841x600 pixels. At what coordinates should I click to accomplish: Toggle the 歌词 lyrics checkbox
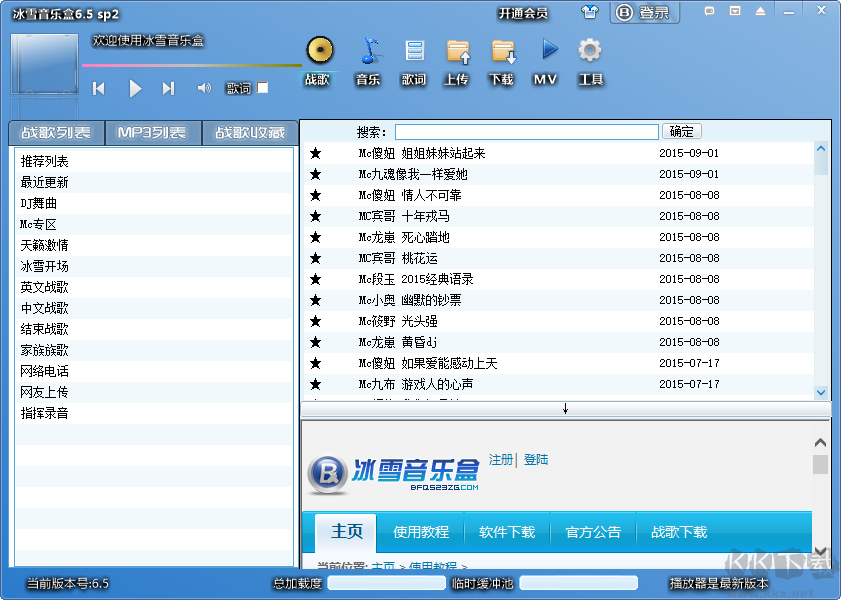click(x=263, y=88)
